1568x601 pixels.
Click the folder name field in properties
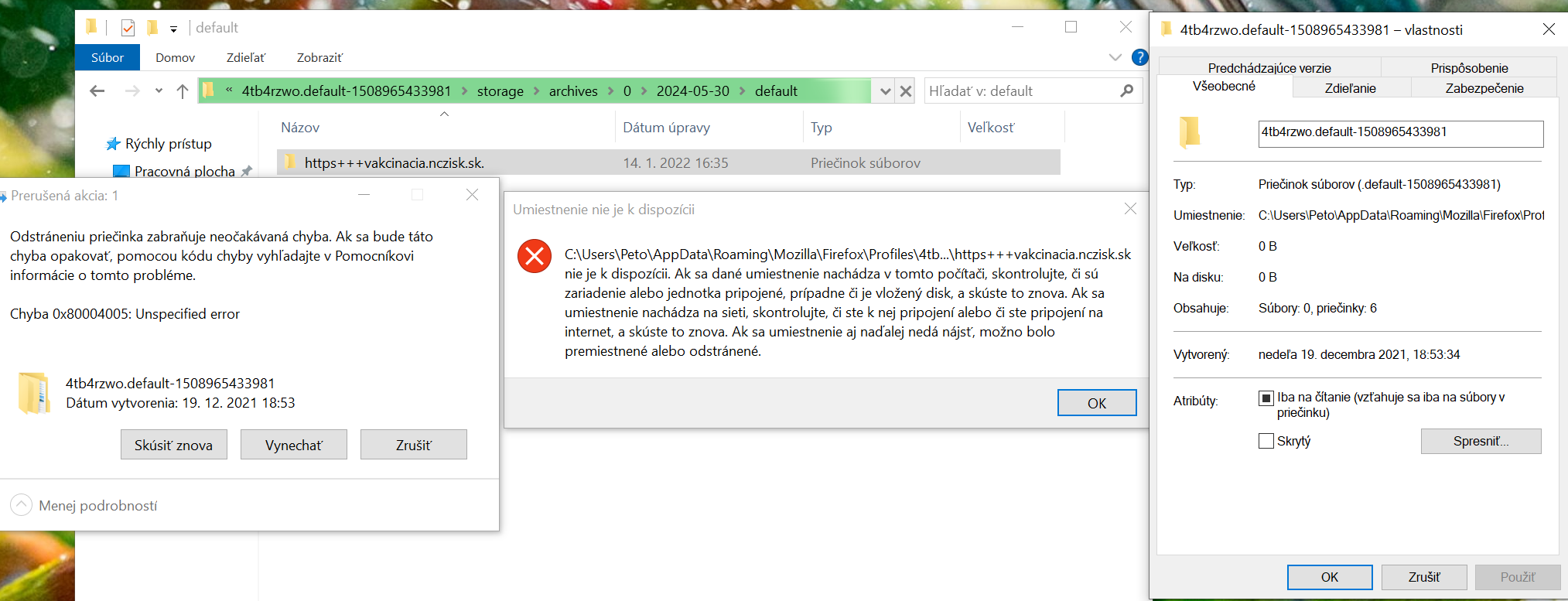point(1401,133)
